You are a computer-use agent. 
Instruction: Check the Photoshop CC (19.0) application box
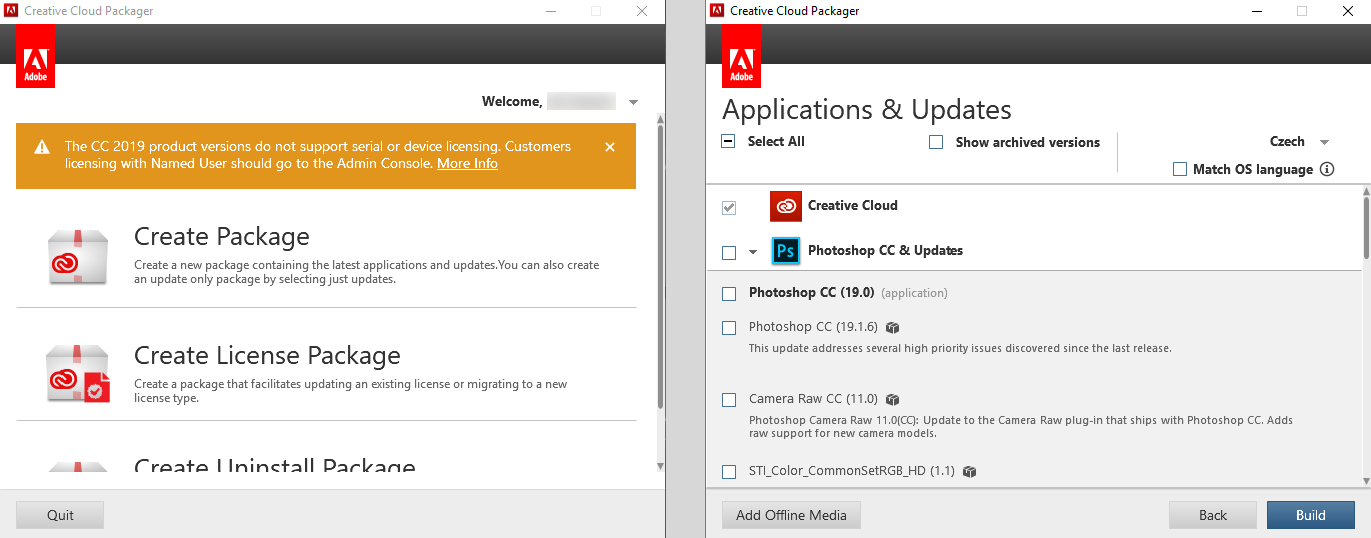click(x=729, y=294)
